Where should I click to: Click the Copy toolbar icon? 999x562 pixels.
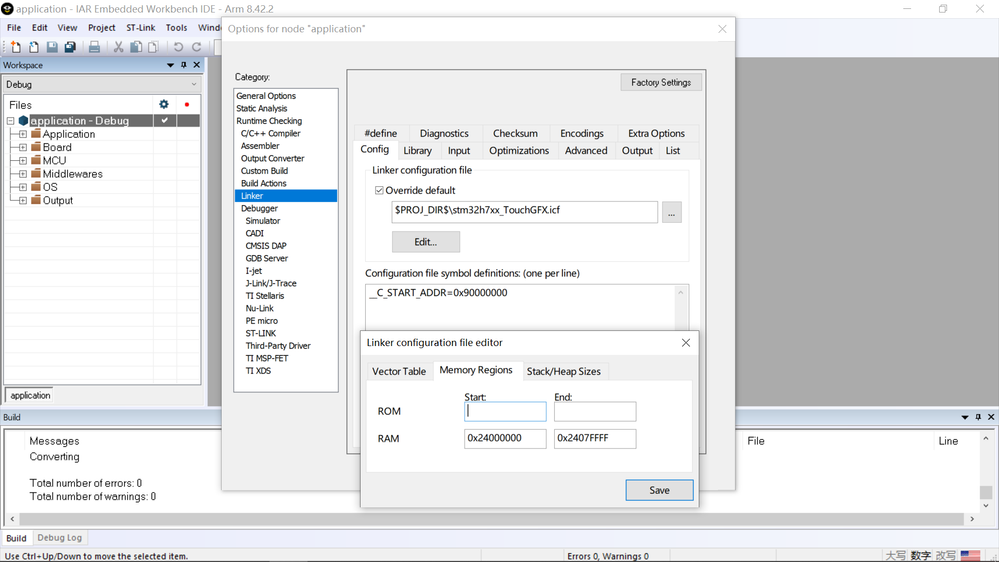136,47
